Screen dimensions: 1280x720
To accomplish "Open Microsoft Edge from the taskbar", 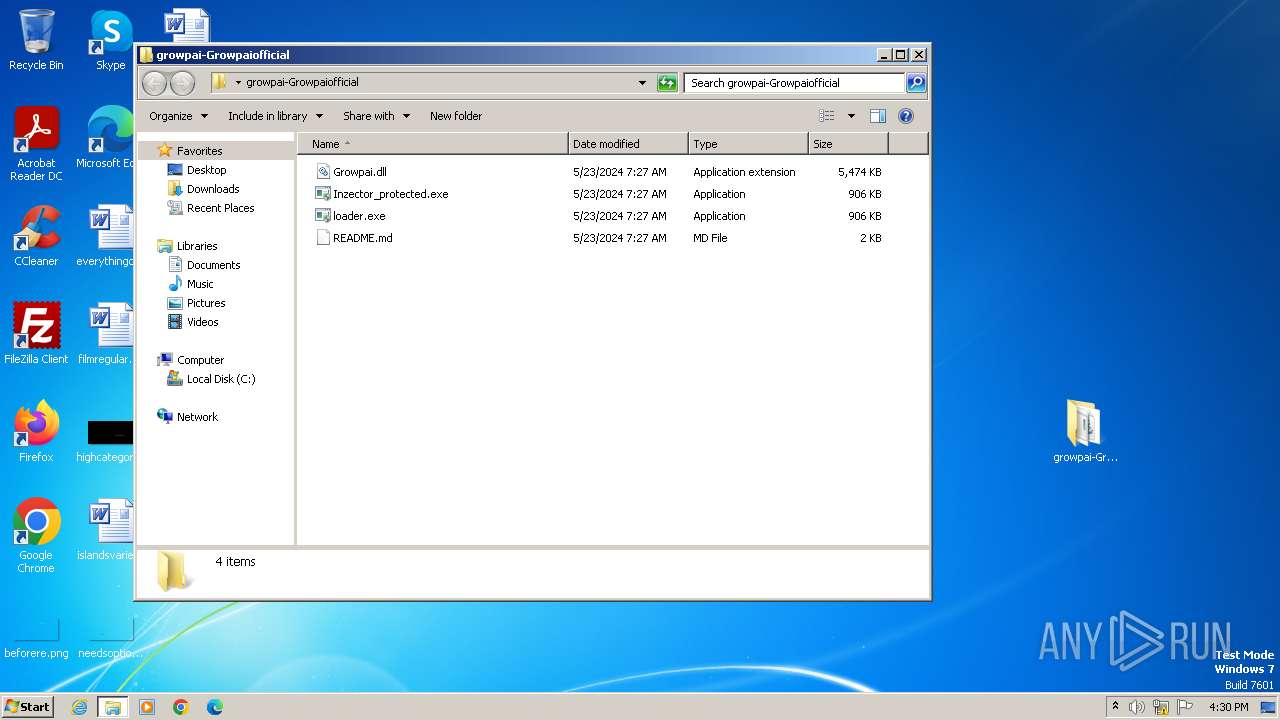I will [215, 707].
